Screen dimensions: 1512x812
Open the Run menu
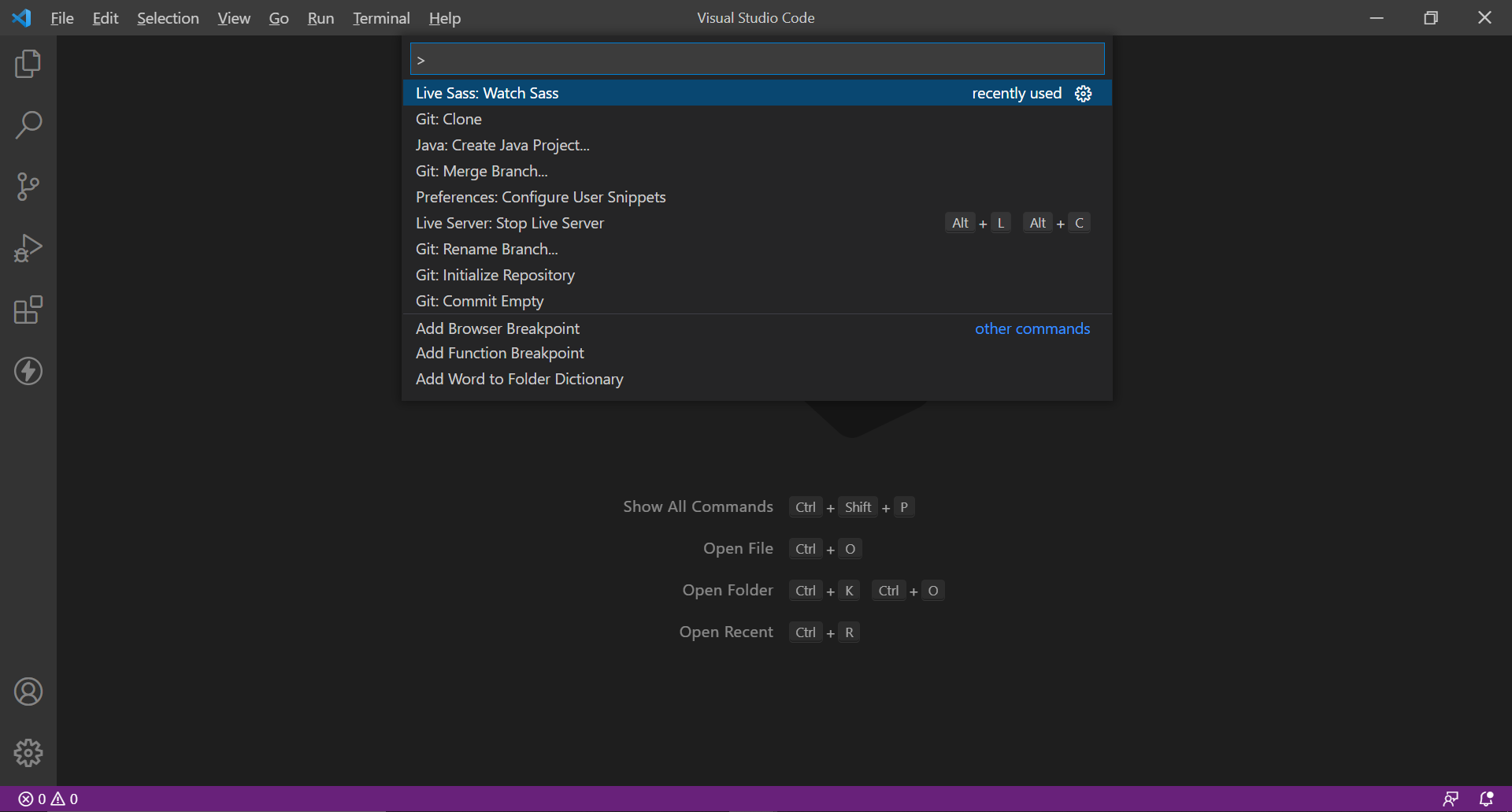[x=321, y=18]
